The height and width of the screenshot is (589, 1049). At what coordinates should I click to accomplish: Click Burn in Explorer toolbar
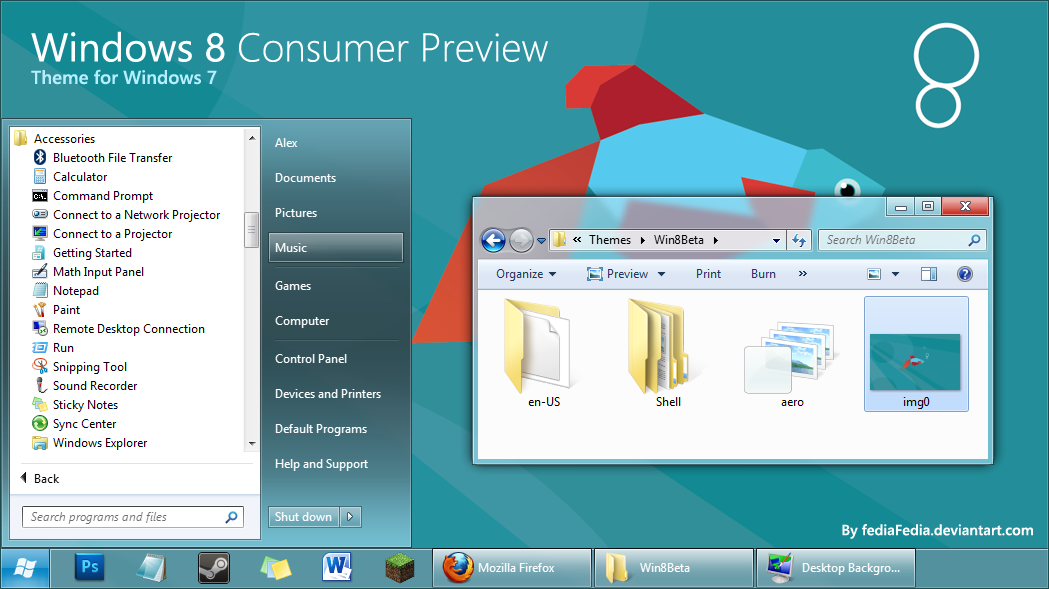[x=763, y=274]
